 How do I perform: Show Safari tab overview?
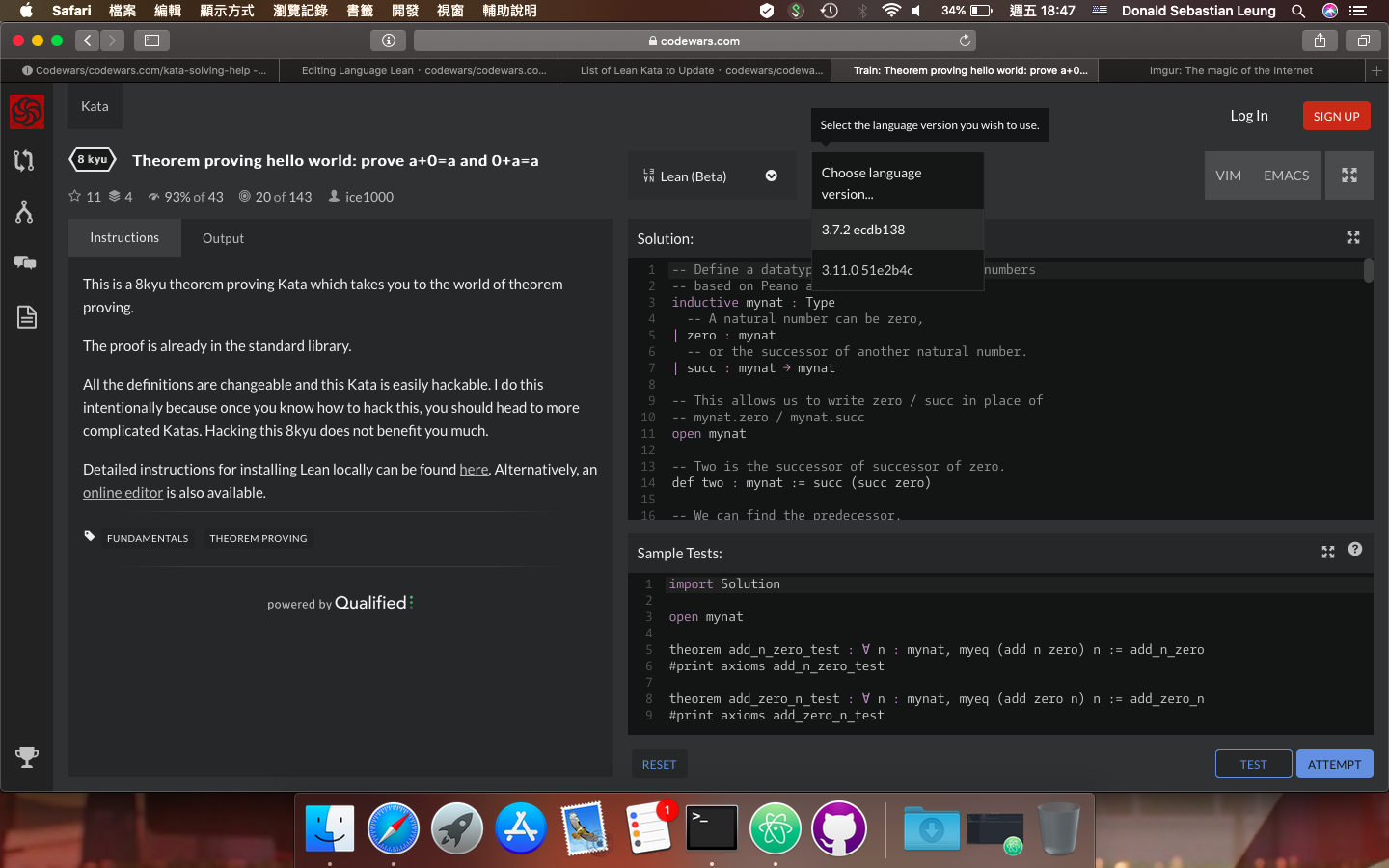point(1363,41)
